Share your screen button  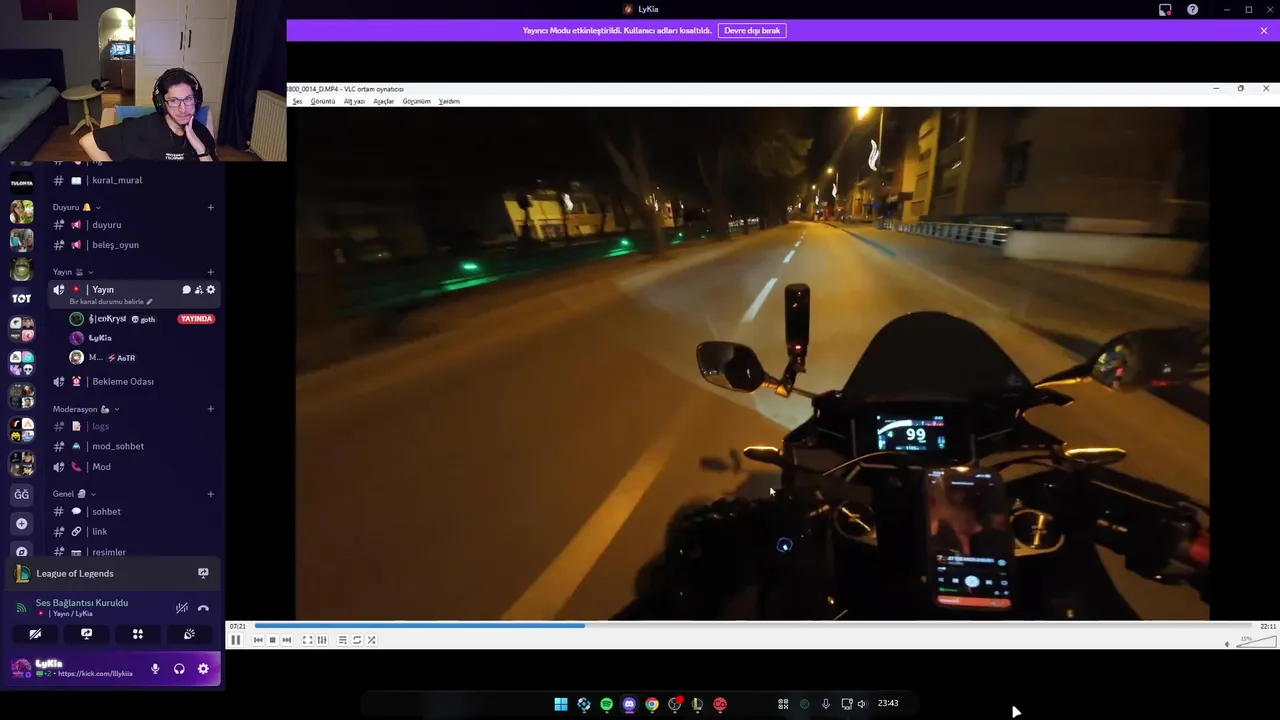(87, 634)
